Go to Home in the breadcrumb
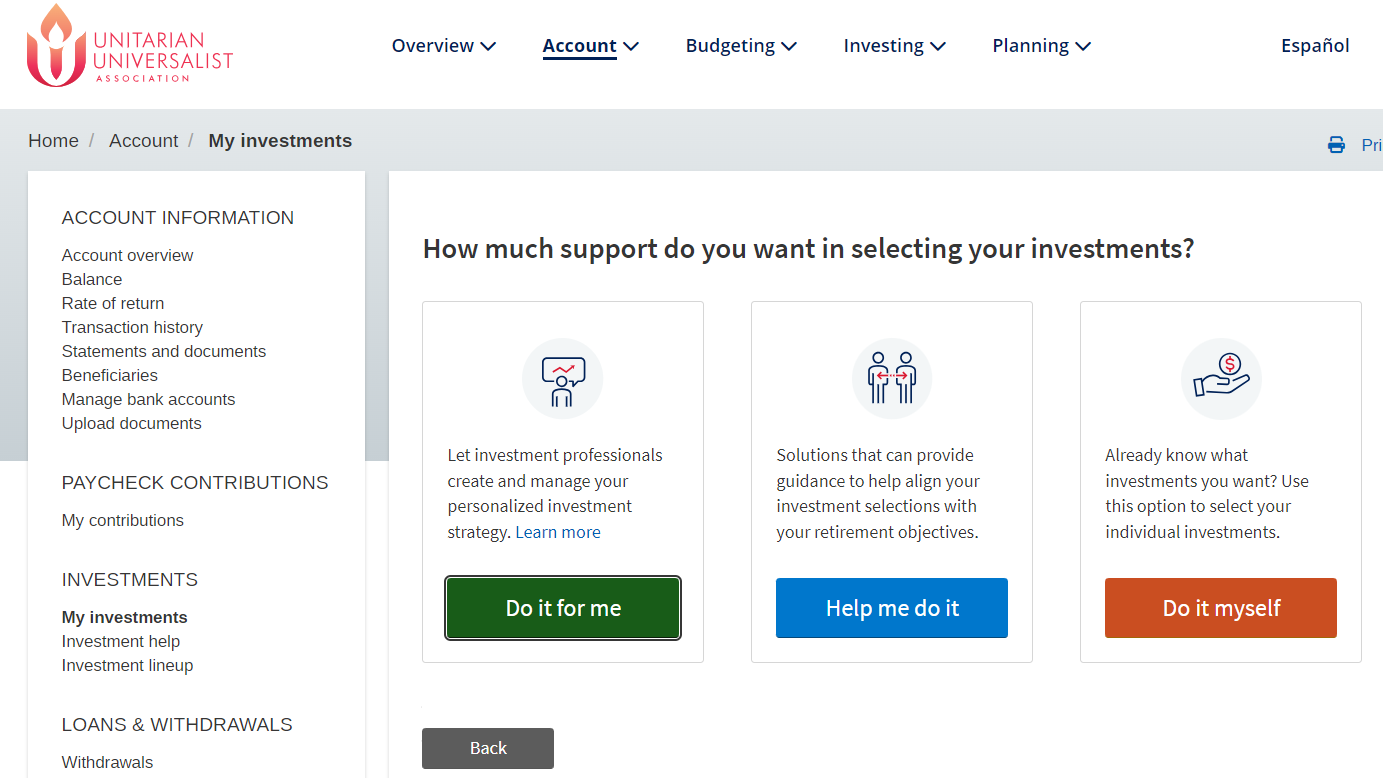 coord(53,141)
